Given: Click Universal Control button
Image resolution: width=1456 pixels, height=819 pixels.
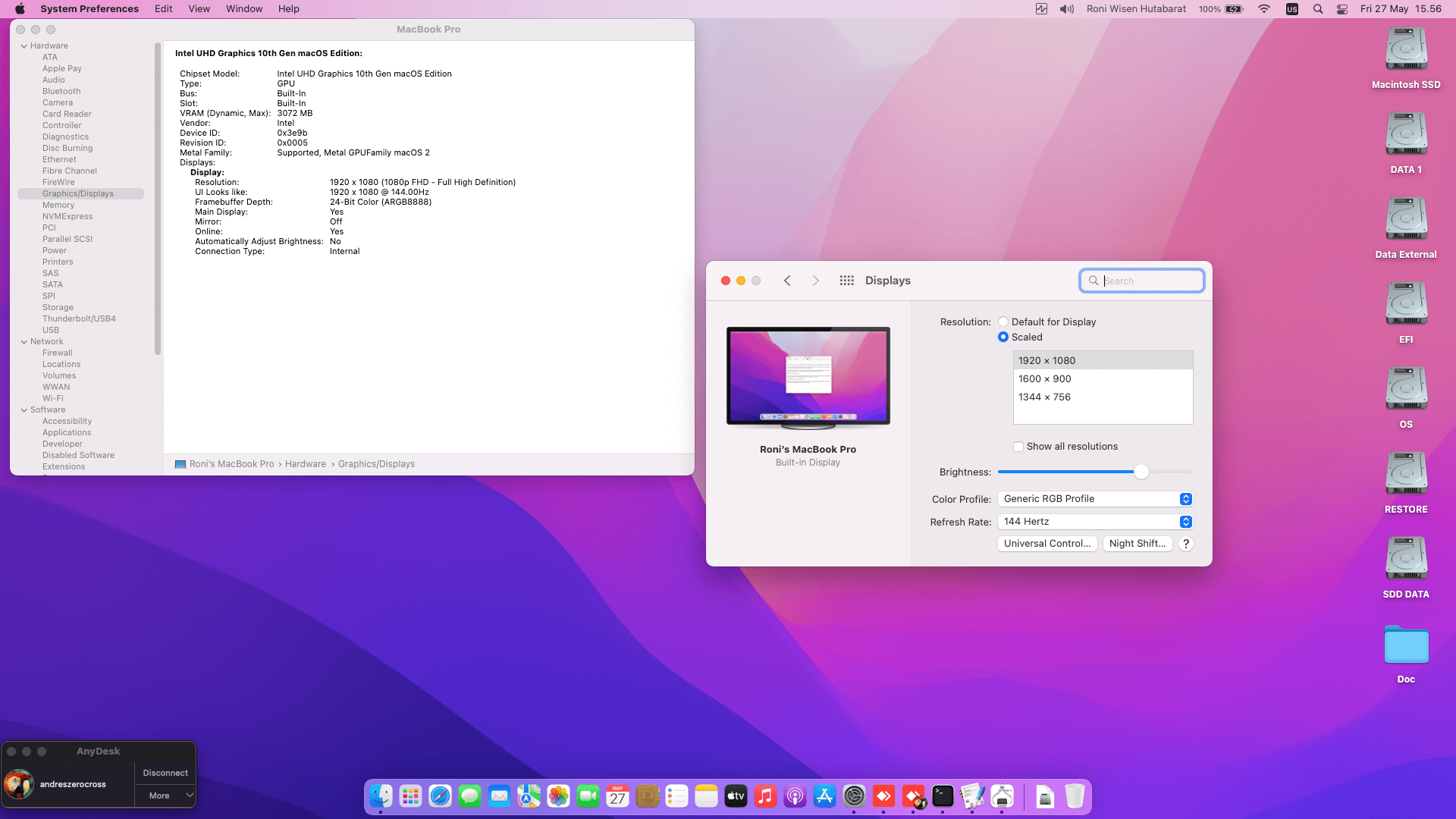Looking at the screenshot, I should coord(1047,544).
